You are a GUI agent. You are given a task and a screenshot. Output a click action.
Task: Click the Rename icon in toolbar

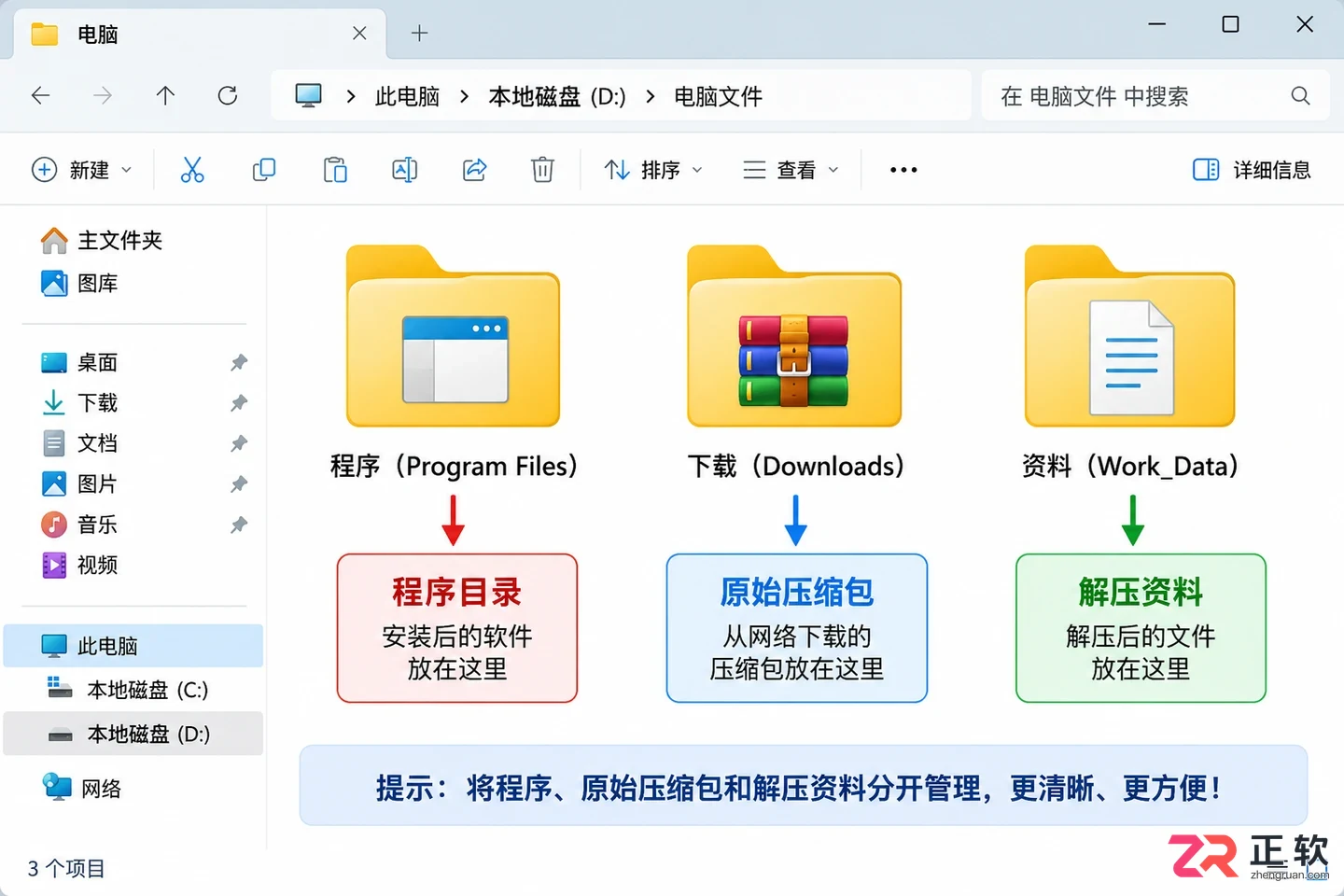click(x=405, y=170)
